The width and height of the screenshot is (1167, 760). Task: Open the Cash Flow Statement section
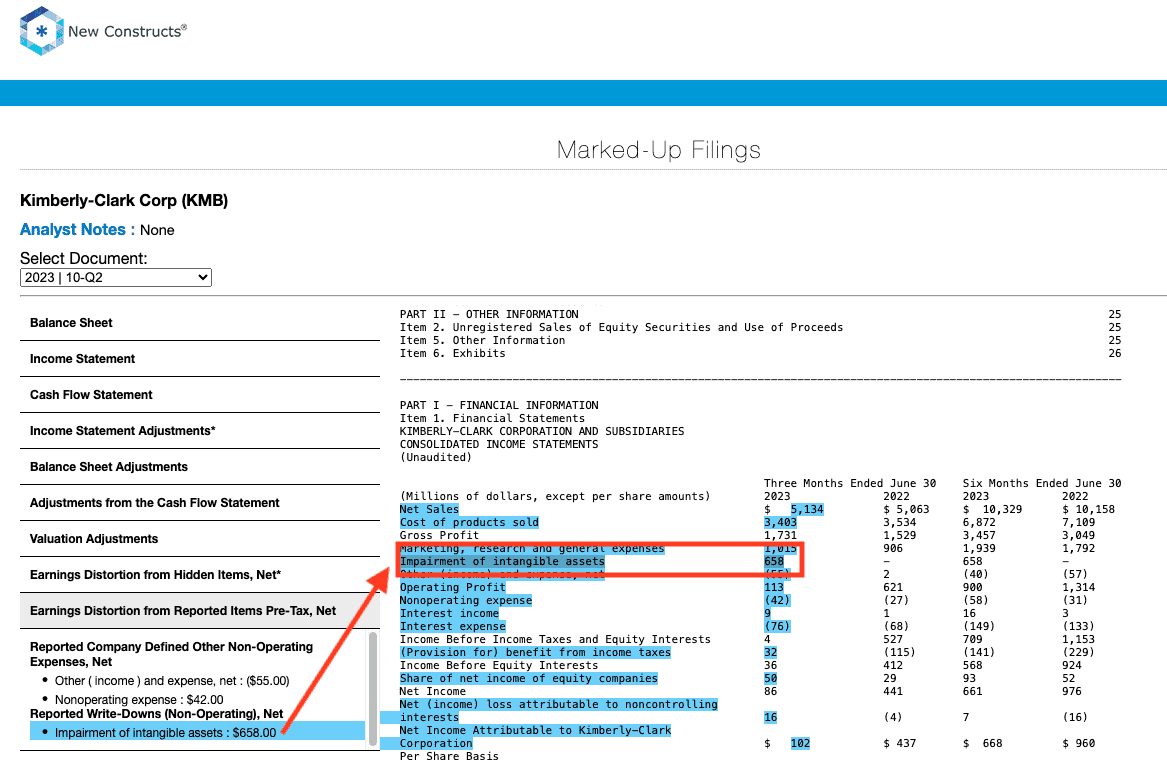click(x=199, y=395)
